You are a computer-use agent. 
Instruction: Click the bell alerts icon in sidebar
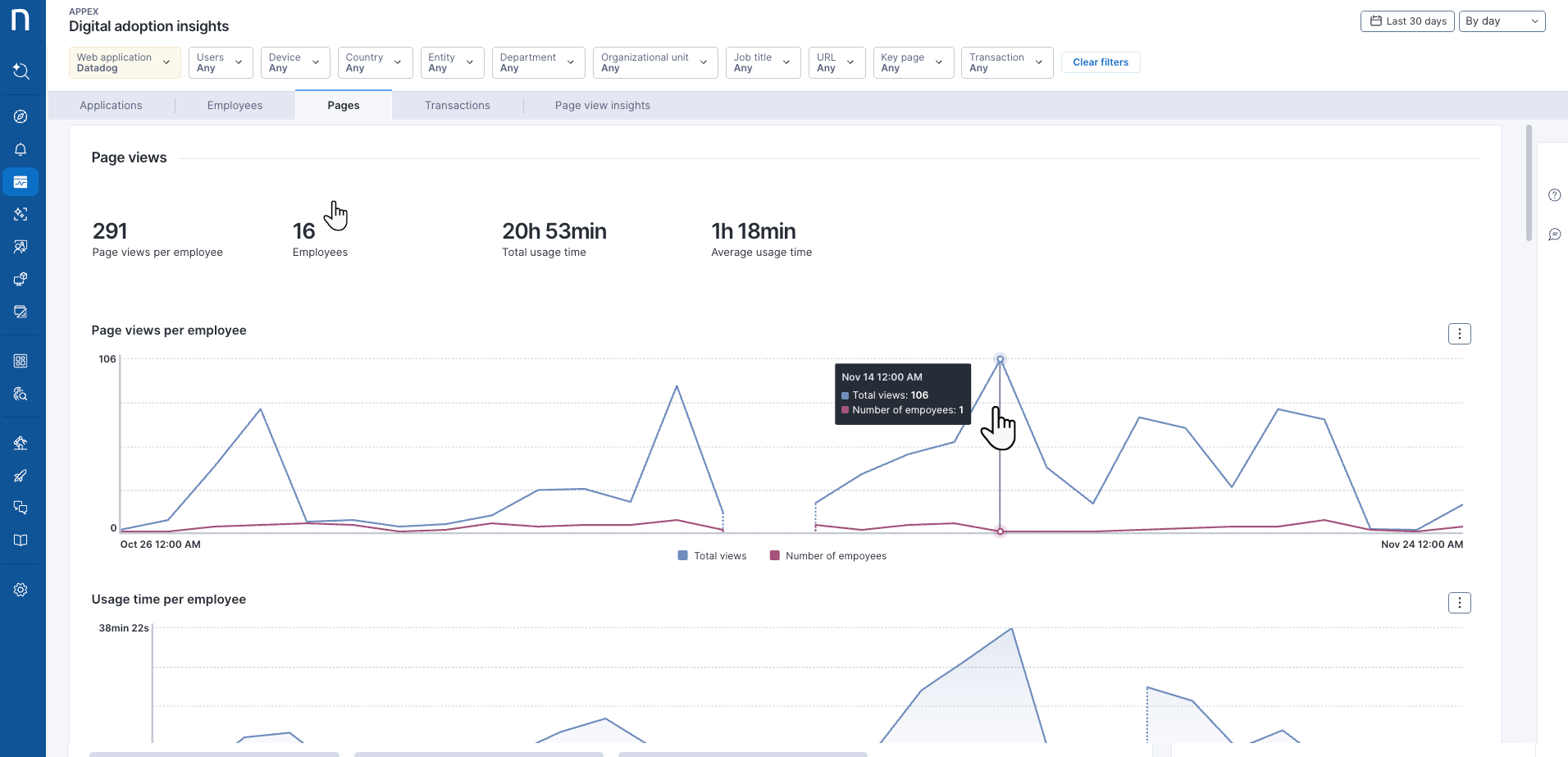pos(21,149)
